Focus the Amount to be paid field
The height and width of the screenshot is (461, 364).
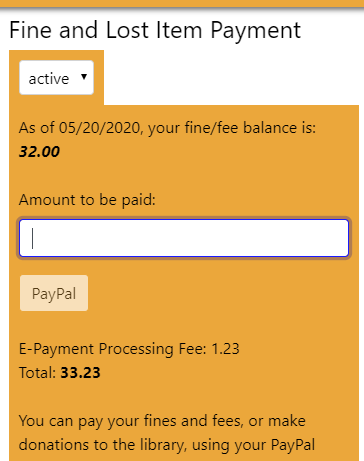click(184, 238)
